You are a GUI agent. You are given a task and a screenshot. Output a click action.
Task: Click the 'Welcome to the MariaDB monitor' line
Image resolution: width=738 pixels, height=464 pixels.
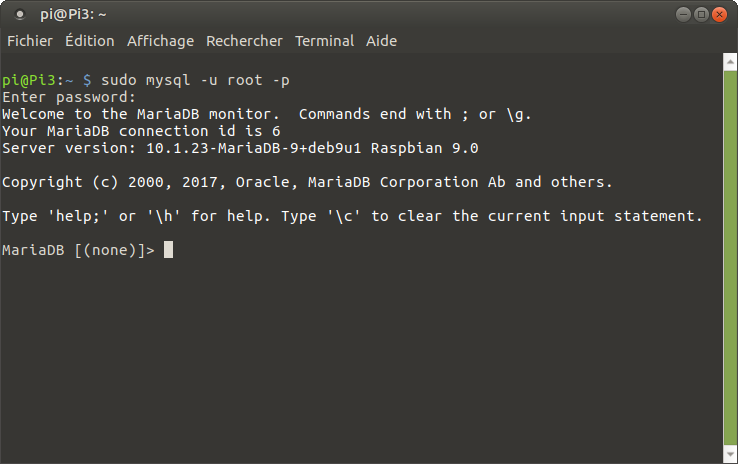266,114
